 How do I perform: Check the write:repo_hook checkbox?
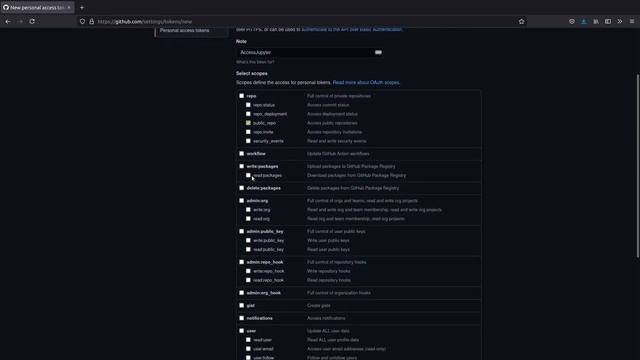(x=248, y=271)
